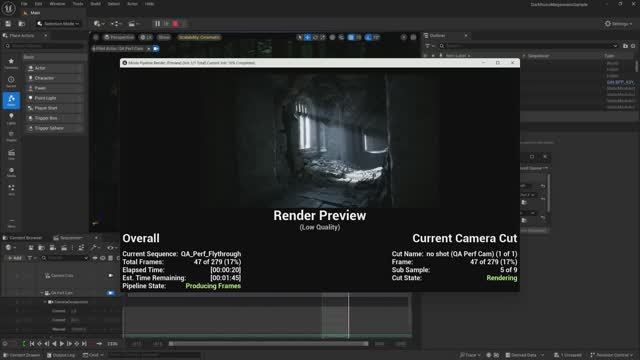Save the current level with the save icon

click(x=8, y=24)
